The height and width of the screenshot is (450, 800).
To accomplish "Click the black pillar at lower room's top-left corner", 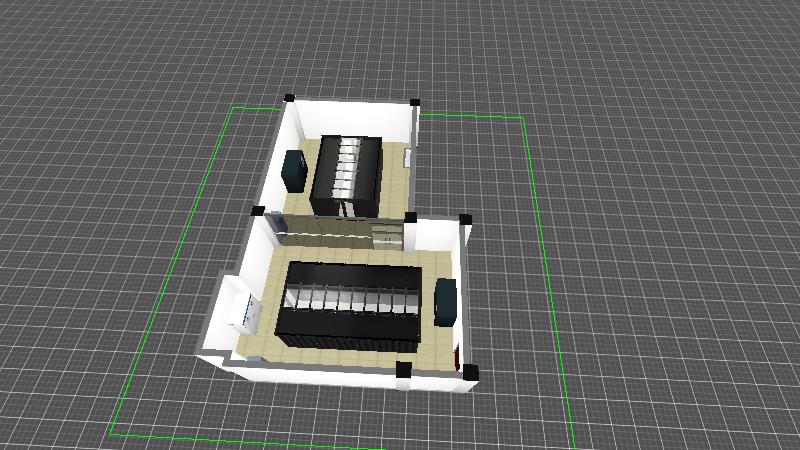I will [258, 211].
